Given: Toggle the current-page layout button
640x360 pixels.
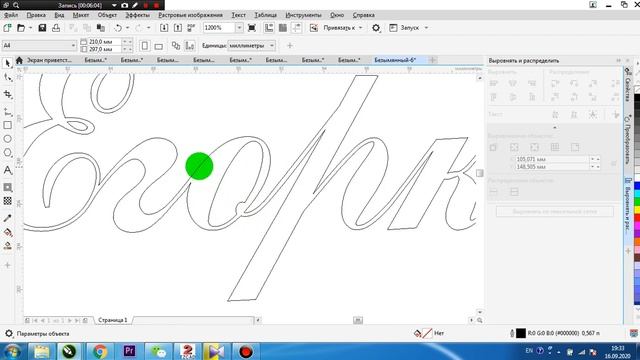Looking at the screenshot, I should (190, 46).
